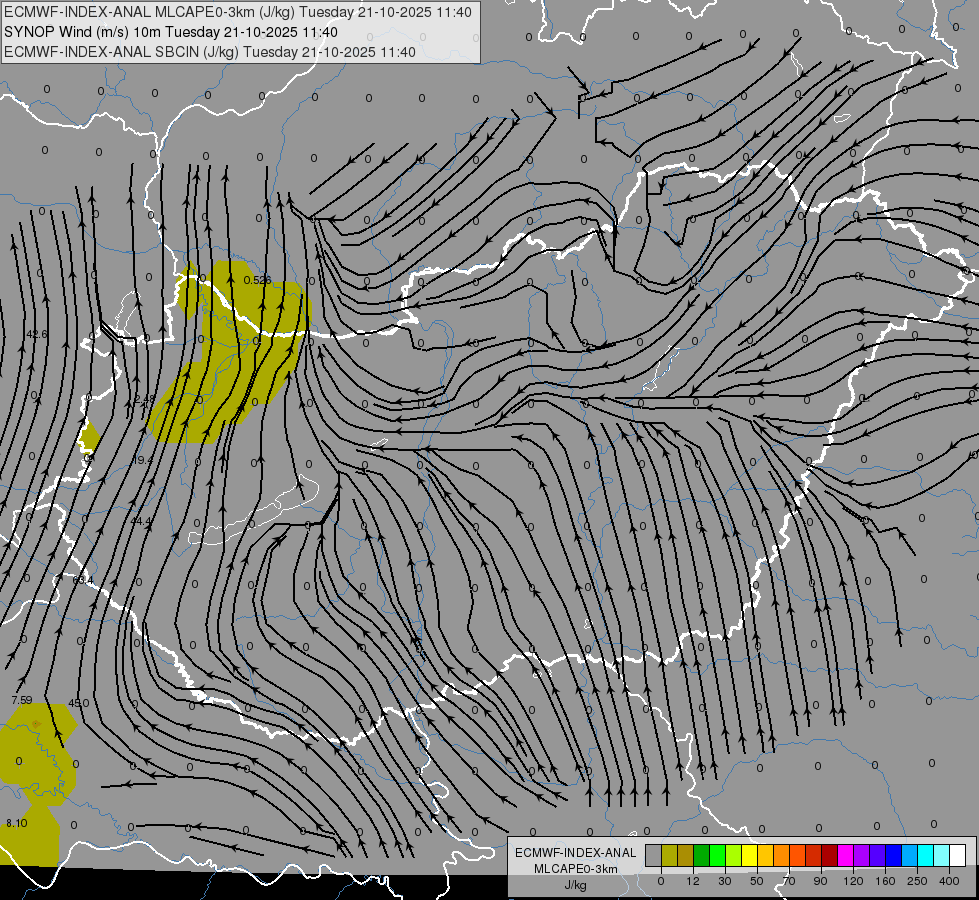
Task: Pick the deep blue legend swatch
Action: 893,855
